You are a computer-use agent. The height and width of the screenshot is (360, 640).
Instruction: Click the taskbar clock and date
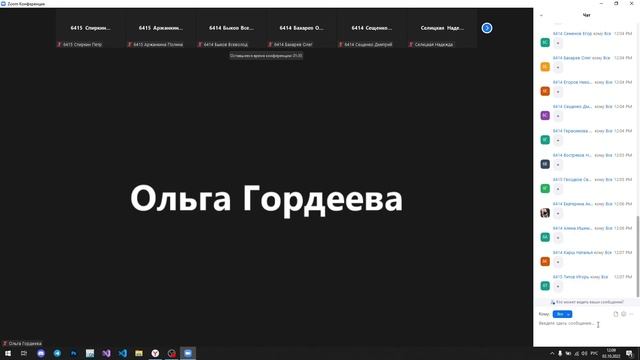coord(611,353)
